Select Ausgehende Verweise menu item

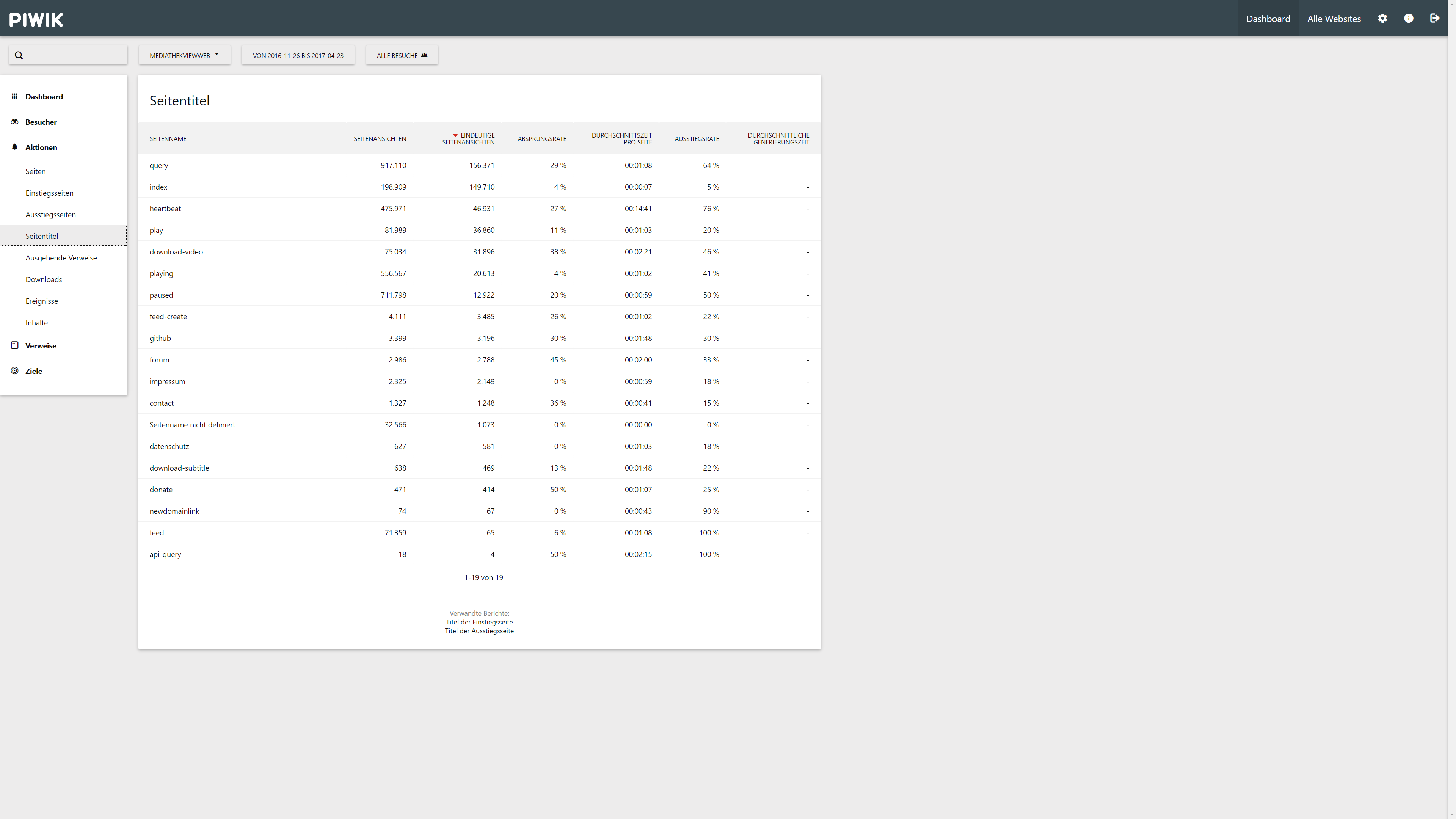point(61,258)
